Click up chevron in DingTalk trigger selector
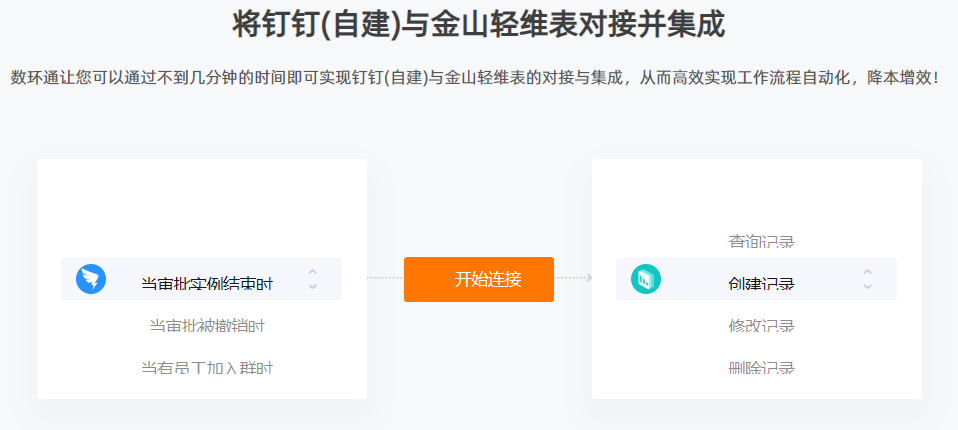 click(313, 272)
